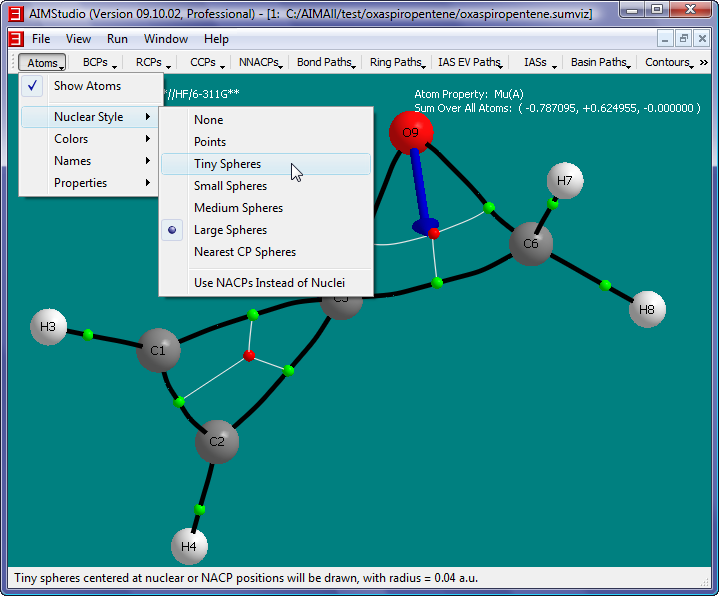Open the BCPs toolbar dropdown
This screenshot has width=719, height=596.
pyautogui.click(x=100, y=63)
